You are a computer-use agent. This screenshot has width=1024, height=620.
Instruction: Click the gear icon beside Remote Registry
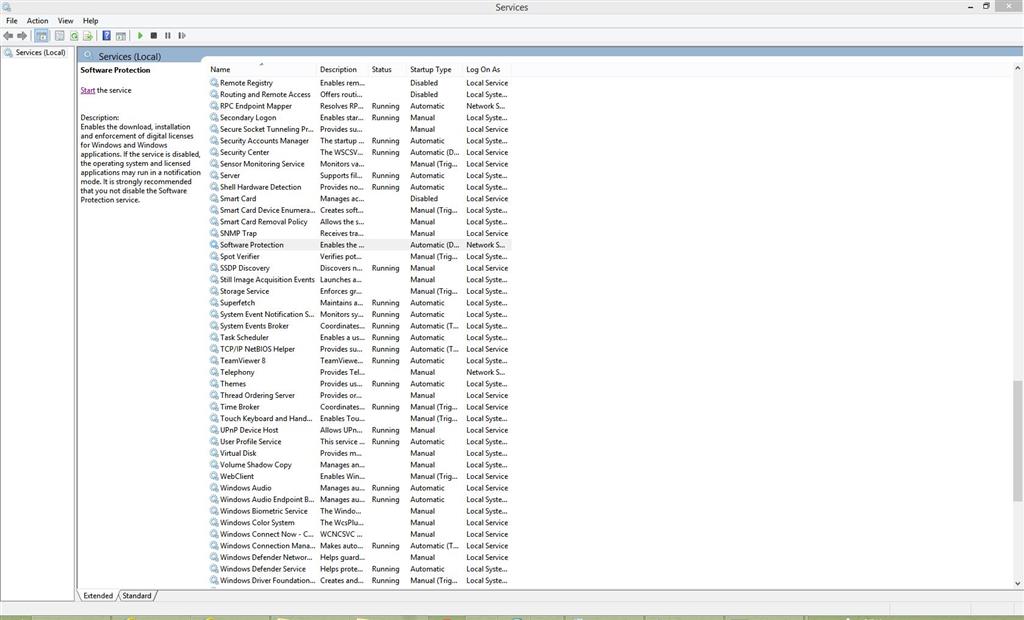coord(214,83)
